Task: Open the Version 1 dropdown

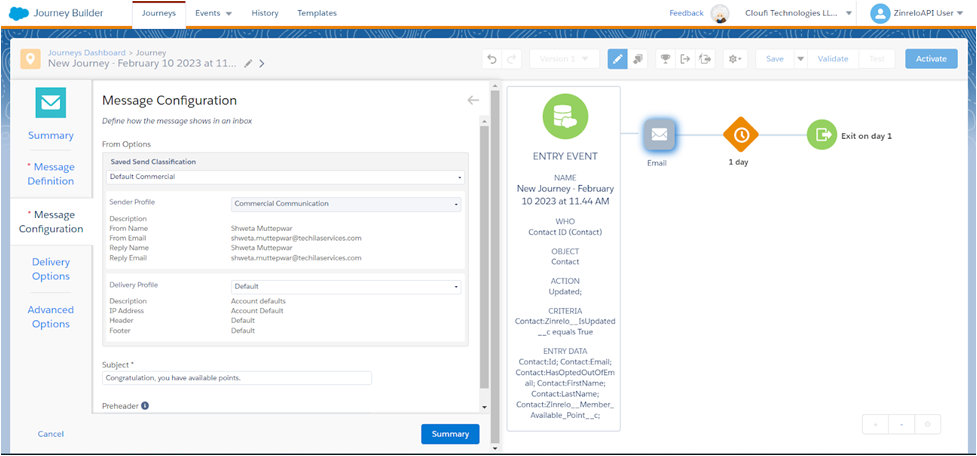Action: click(x=565, y=59)
